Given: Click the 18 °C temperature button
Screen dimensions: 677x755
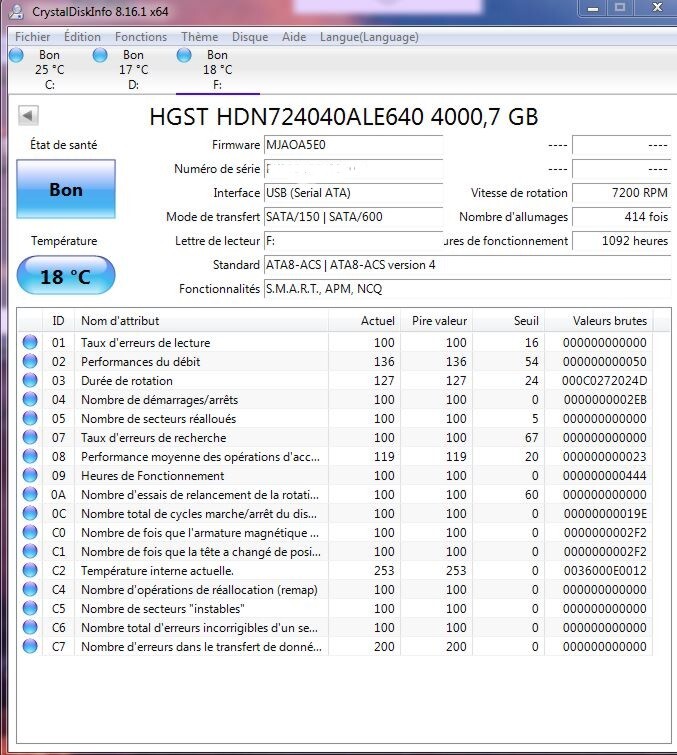Looking at the screenshot, I should [x=66, y=276].
